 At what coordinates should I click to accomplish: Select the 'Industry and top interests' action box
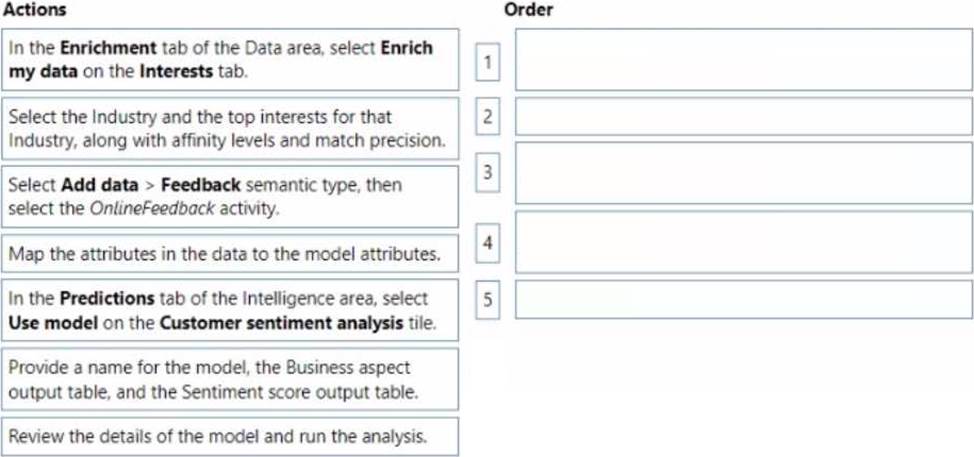point(230,129)
